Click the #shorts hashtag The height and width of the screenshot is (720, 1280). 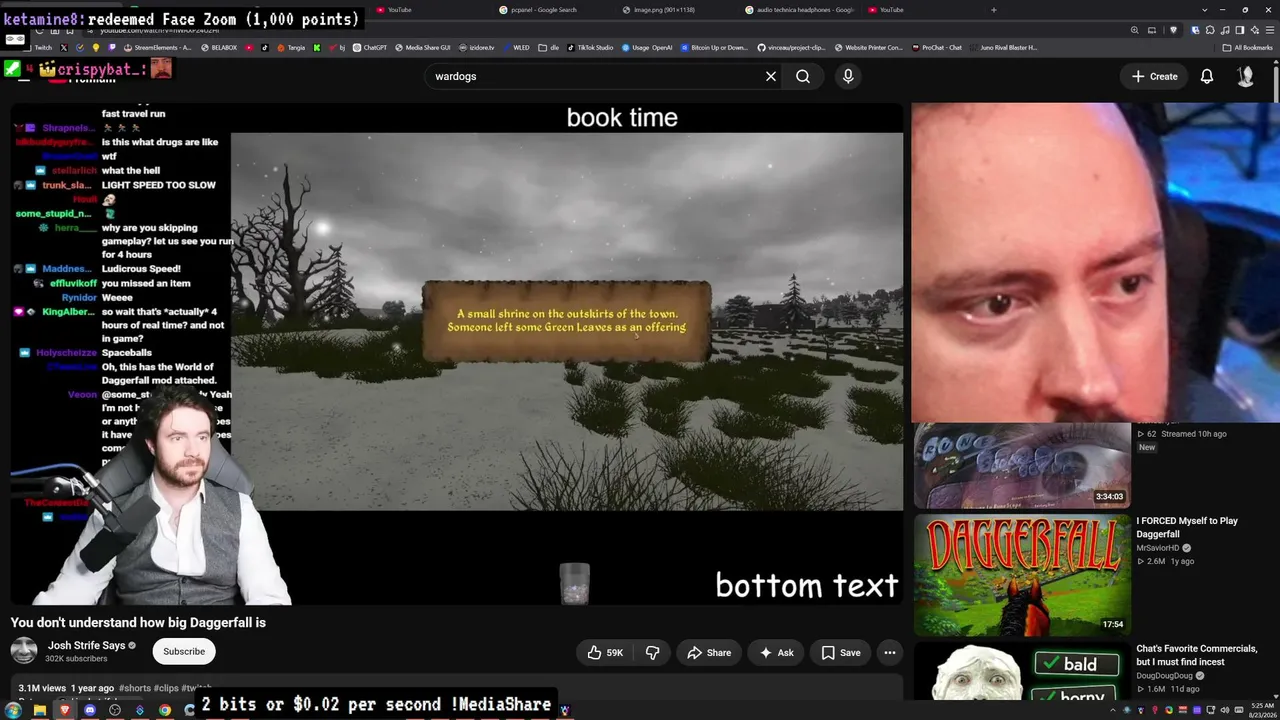[x=135, y=689]
